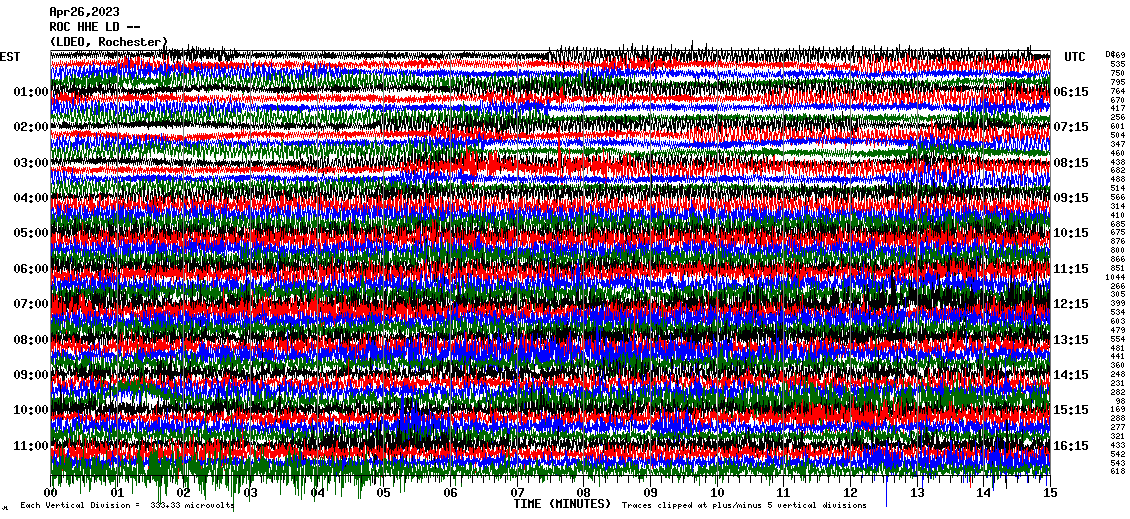This screenshot has width=1130, height=519.
Task: Click the Apr26,2023 date header
Action: coord(85,12)
